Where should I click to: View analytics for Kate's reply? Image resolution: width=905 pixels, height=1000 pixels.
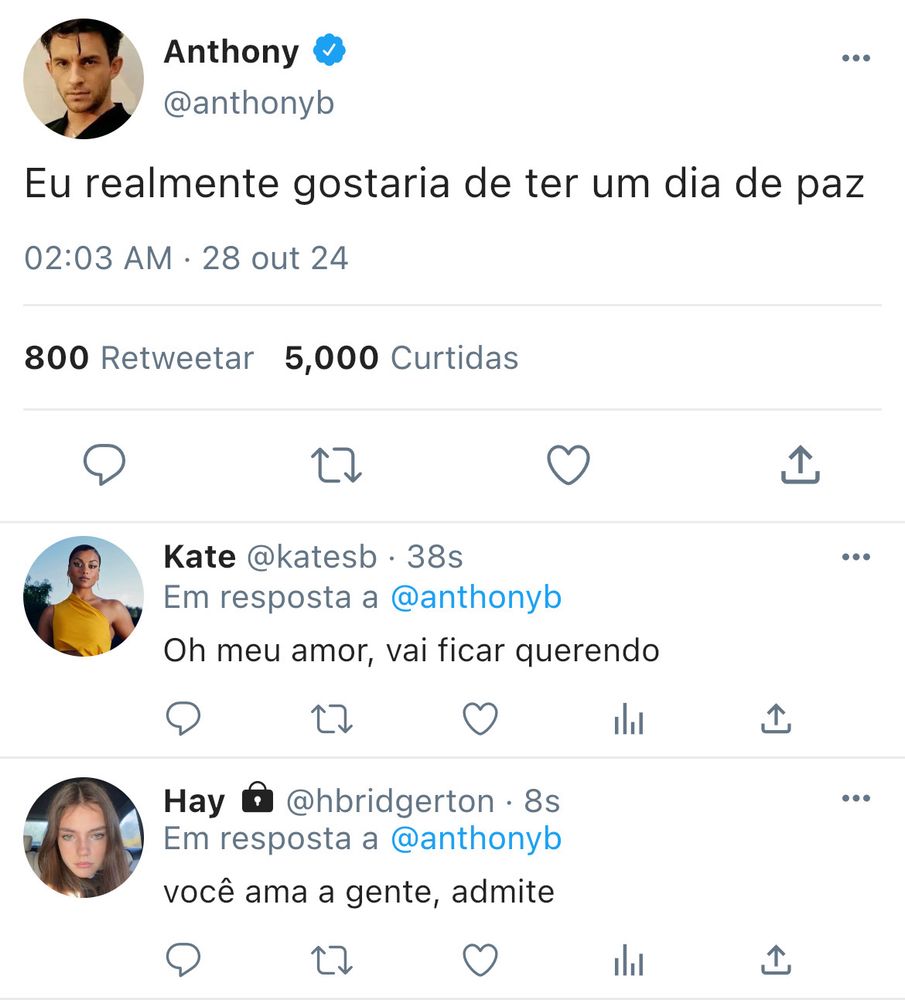629,719
